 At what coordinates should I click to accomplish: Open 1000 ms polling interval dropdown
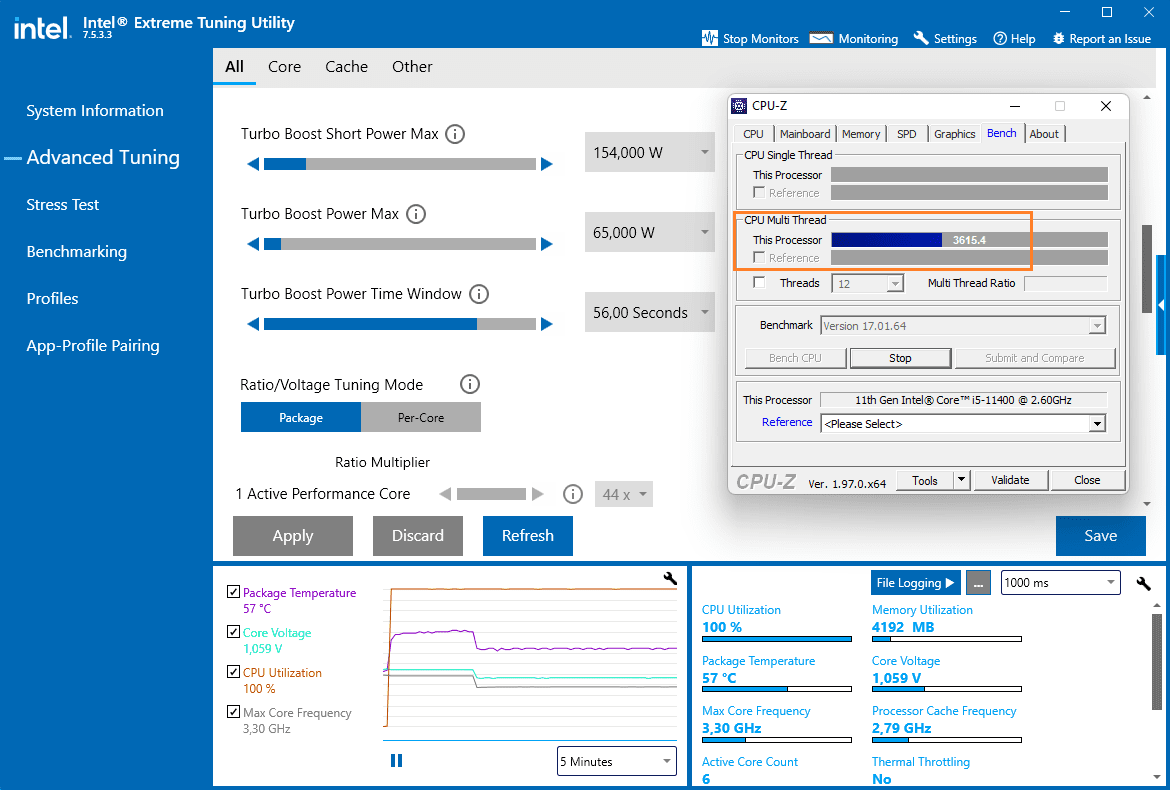[x=1060, y=583]
